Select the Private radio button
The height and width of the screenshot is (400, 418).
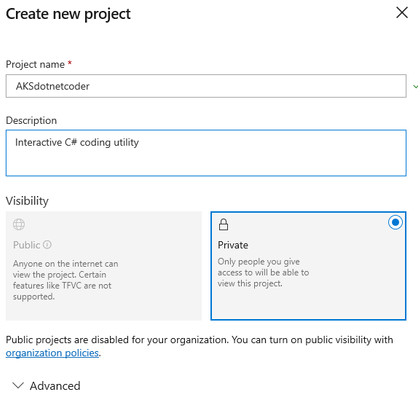(395, 222)
